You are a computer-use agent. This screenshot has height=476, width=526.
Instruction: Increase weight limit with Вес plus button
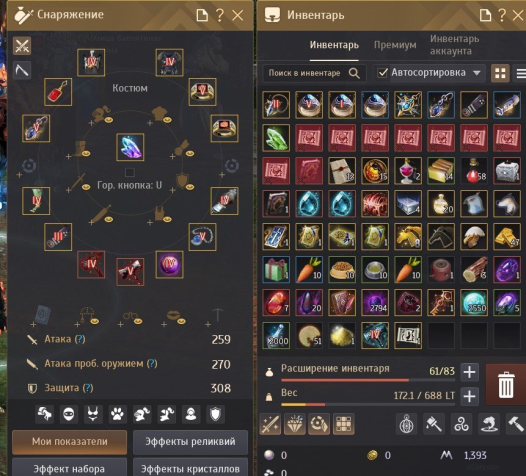tap(469, 396)
